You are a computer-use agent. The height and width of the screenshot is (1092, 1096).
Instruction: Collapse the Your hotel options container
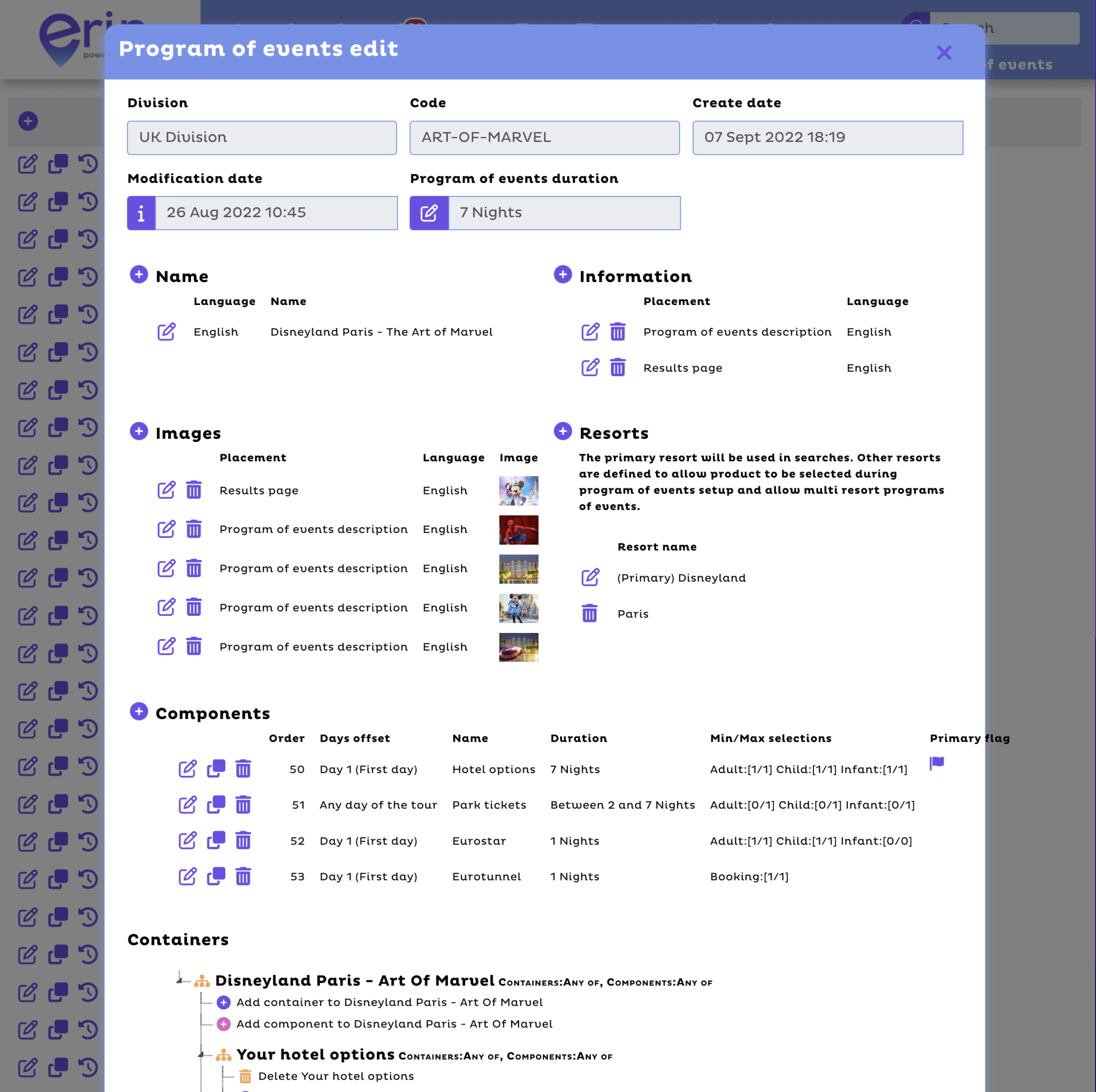click(x=202, y=1054)
